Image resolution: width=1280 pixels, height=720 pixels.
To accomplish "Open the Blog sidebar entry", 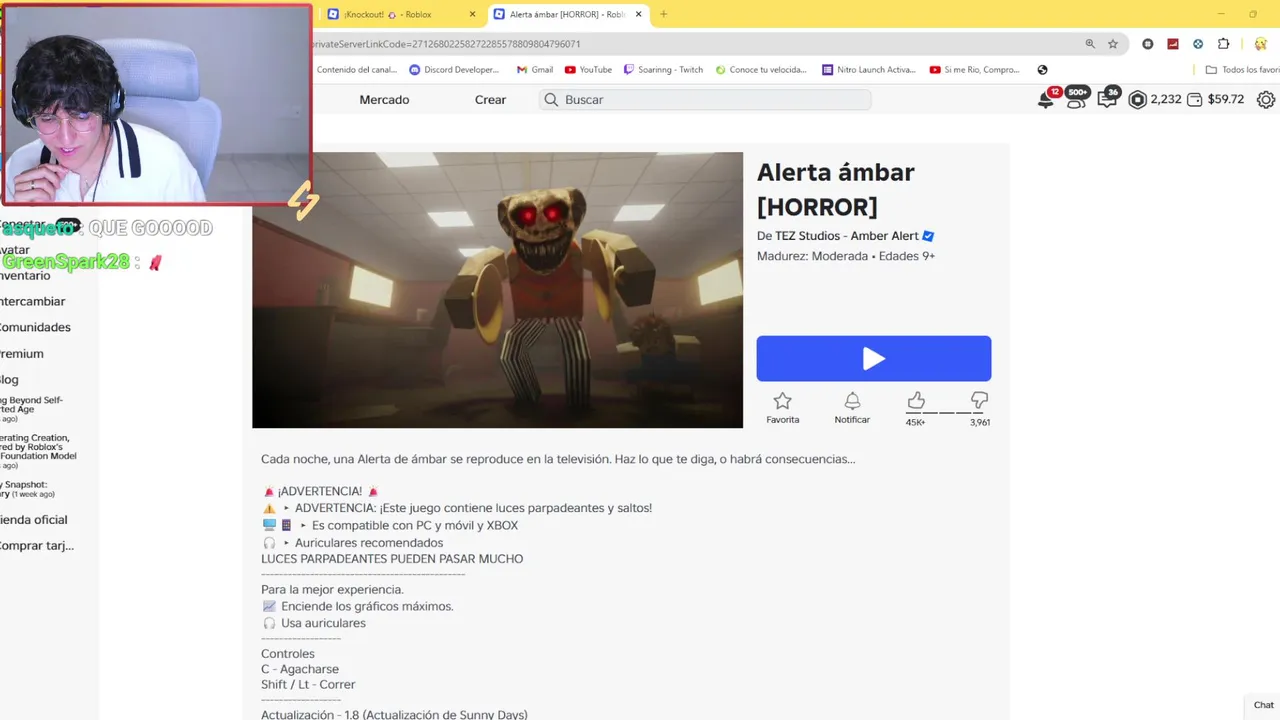I will click(x=10, y=379).
